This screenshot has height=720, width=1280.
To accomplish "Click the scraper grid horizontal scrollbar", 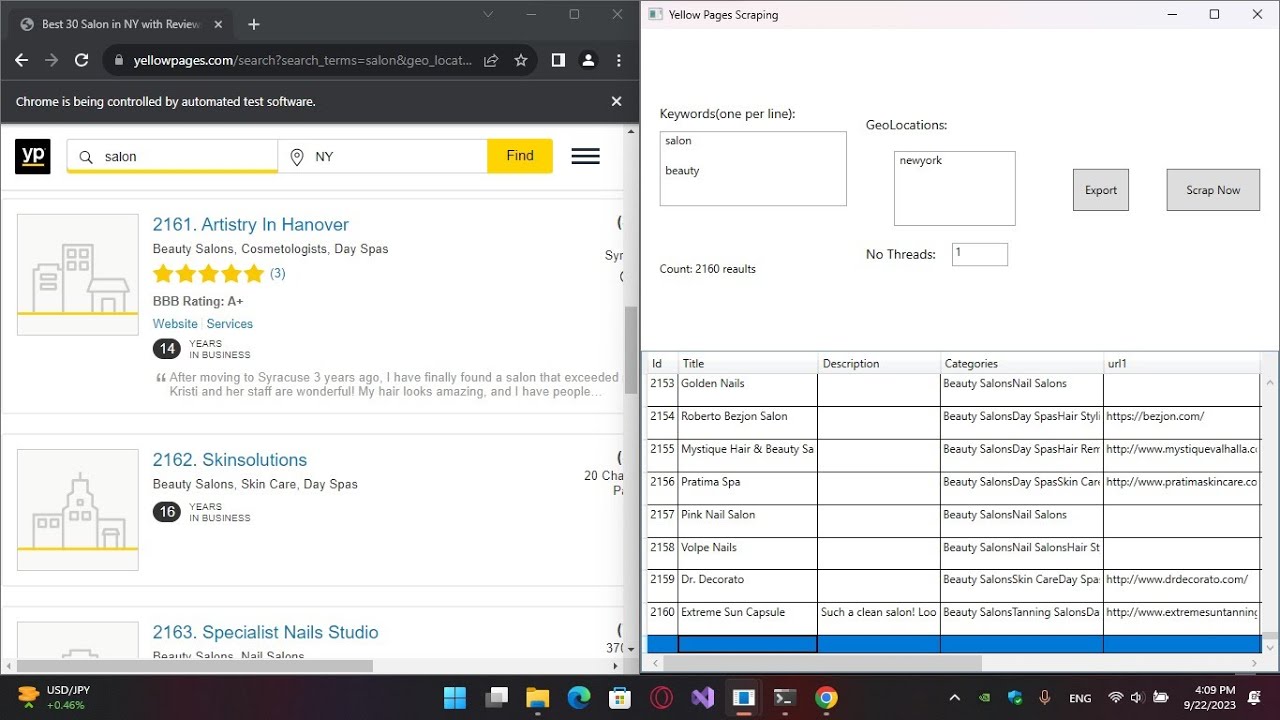I will click(x=822, y=663).
